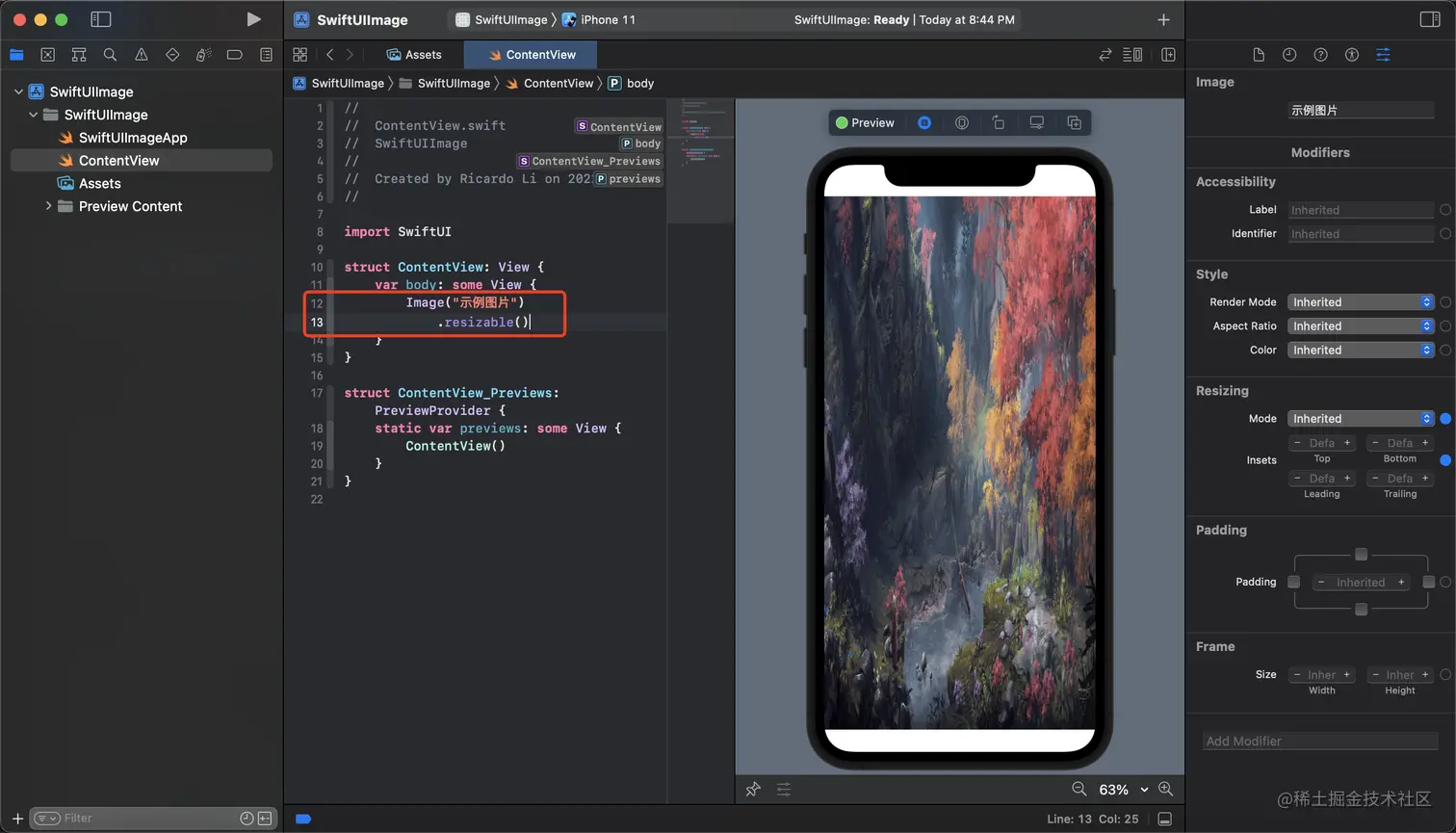Toggle the top Padding checkbox
The height and width of the screenshot is (833, 1456).
(1361, 555)
